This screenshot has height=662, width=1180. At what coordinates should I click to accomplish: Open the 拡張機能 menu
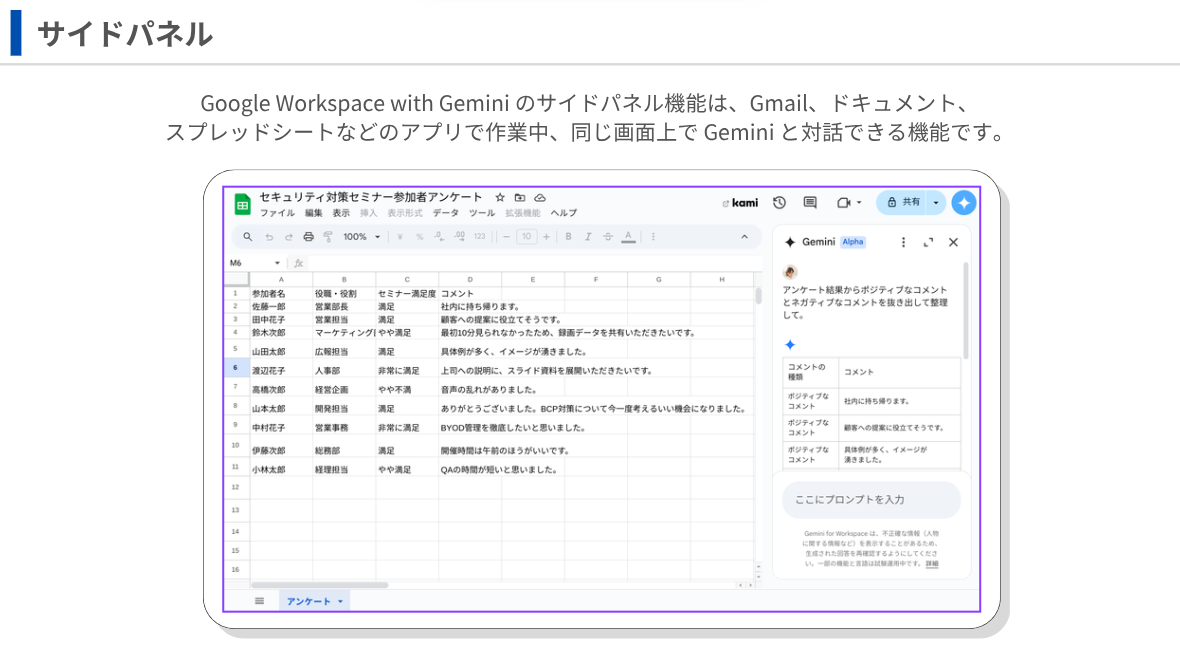point(522,214)
